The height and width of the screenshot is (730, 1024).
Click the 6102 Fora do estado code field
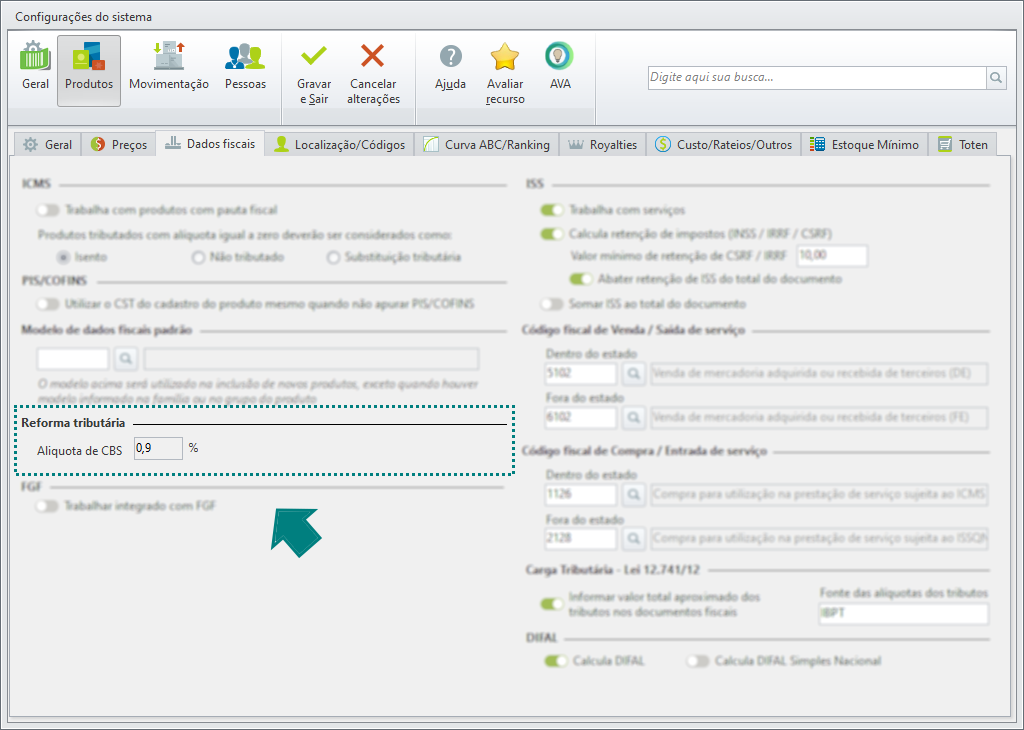point(581,417)
